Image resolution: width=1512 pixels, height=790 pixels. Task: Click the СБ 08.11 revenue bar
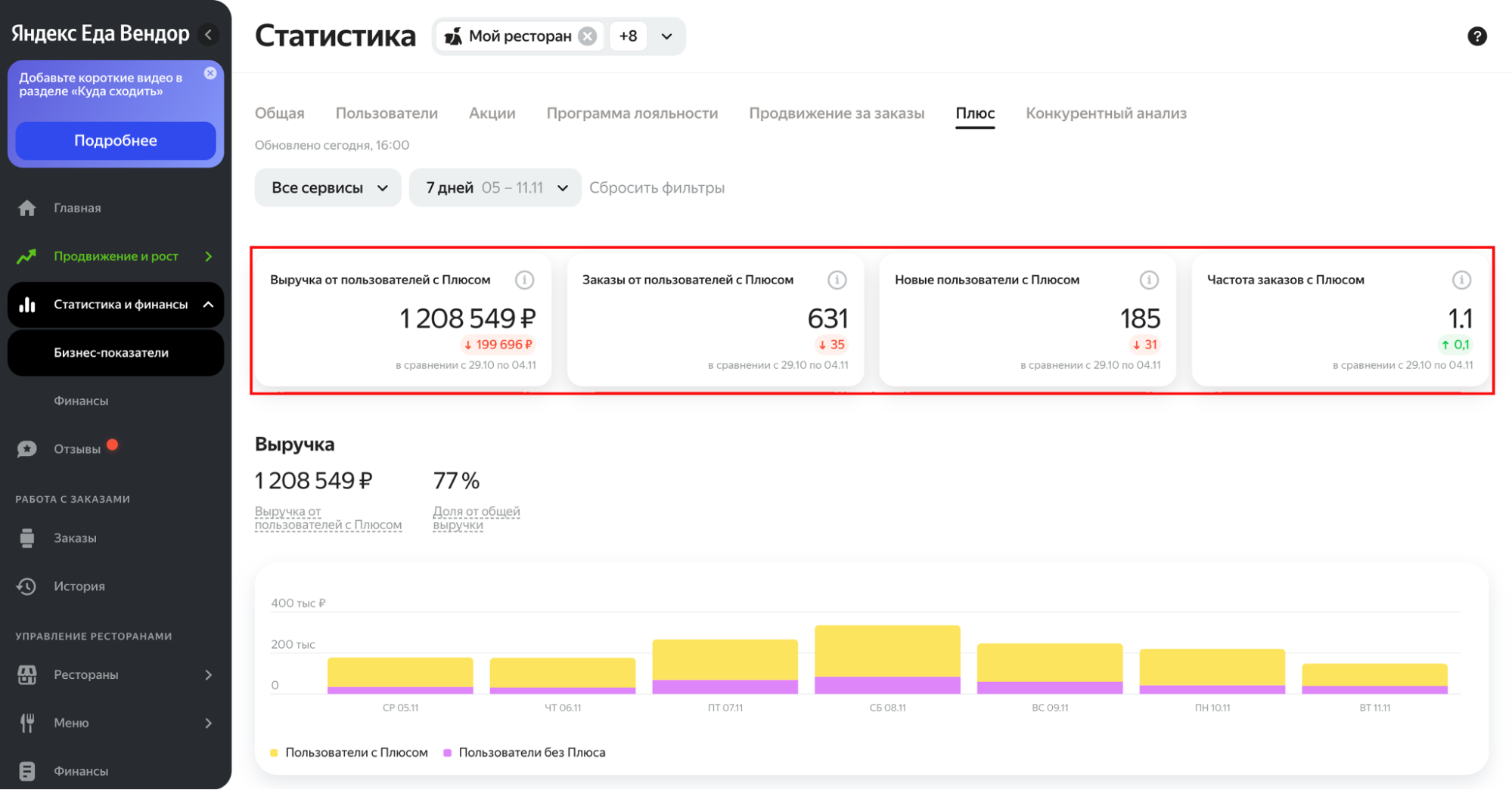pos(887,659)
